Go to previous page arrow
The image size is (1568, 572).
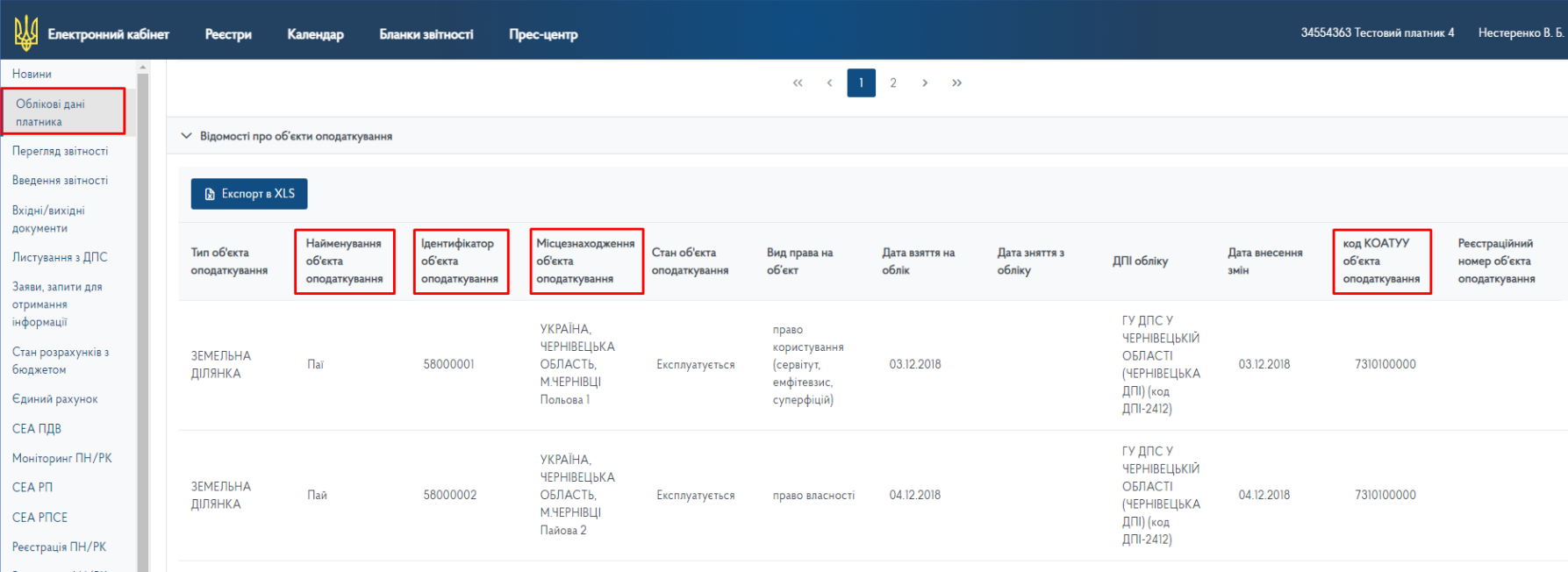pos(829,82)
